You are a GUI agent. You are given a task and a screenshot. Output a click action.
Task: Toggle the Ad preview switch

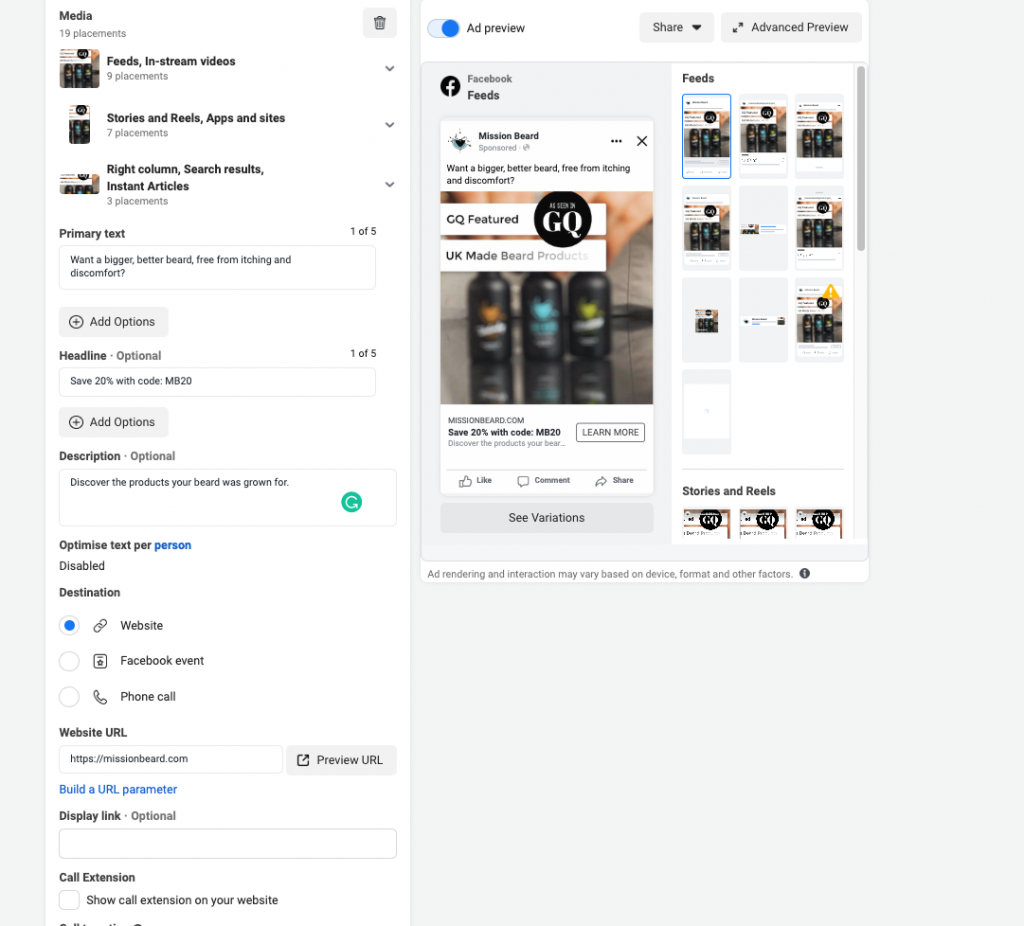click(443, 28)
